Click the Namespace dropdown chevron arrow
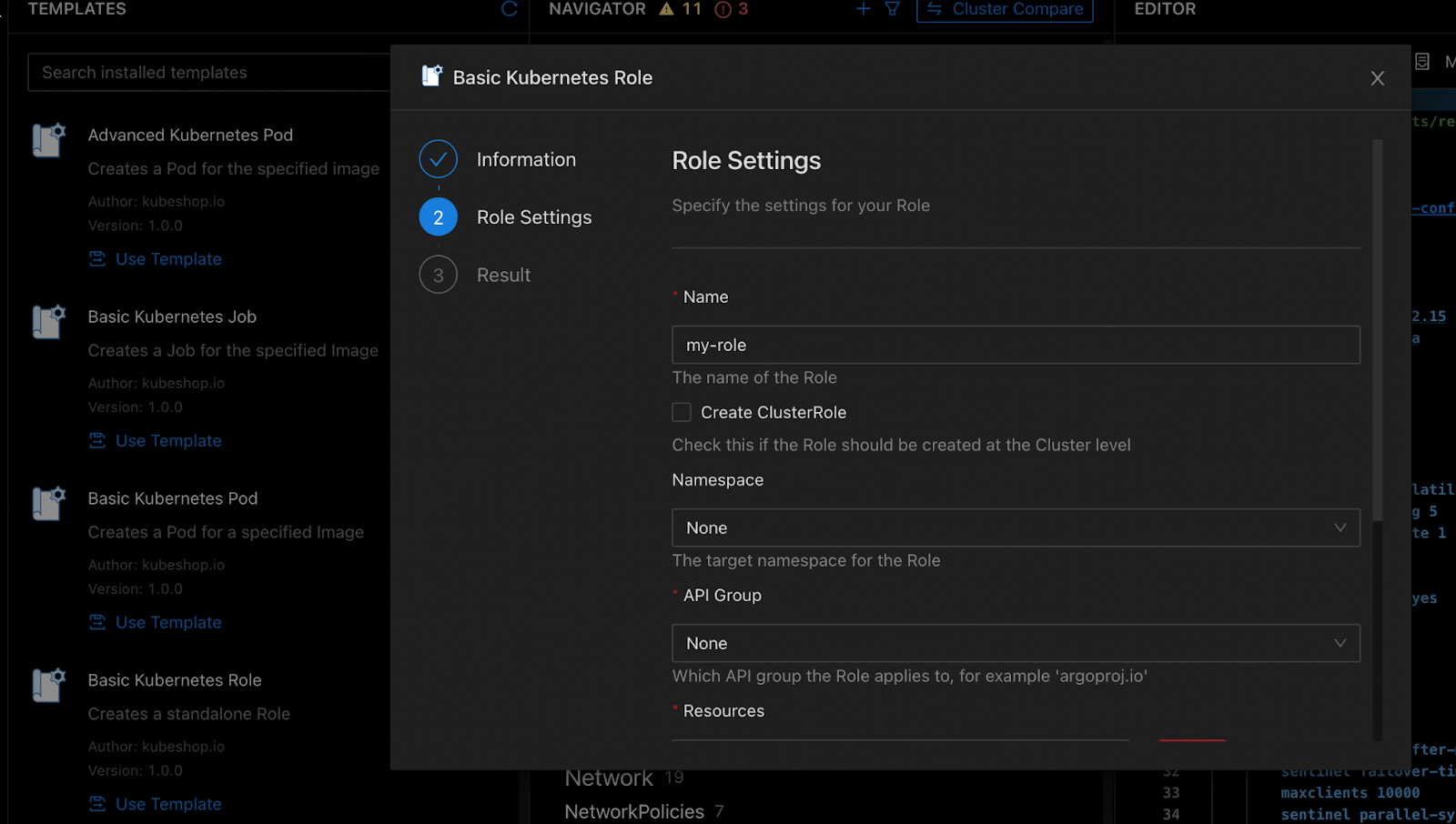 click(1340, 528)
